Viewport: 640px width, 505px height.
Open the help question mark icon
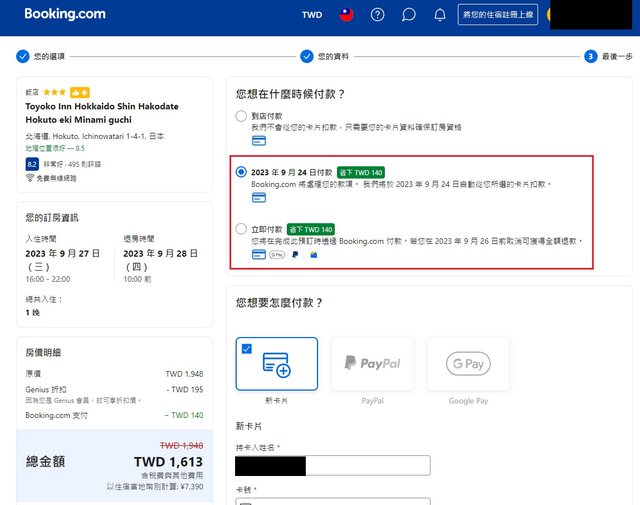377,15
